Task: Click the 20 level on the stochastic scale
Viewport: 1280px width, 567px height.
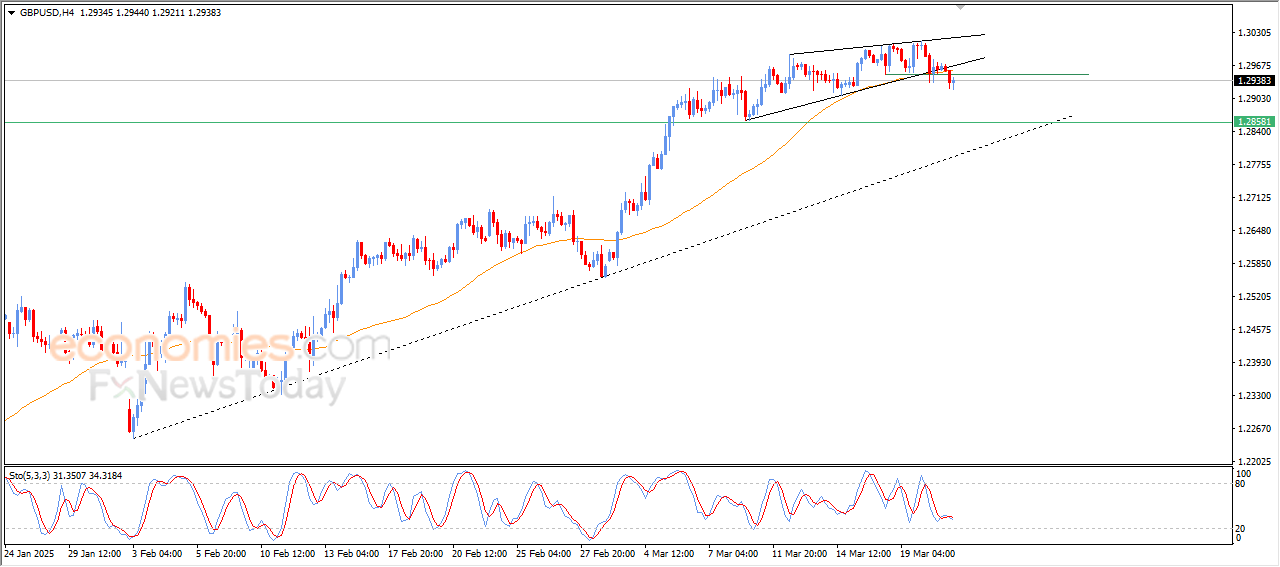Action: 1242,528
